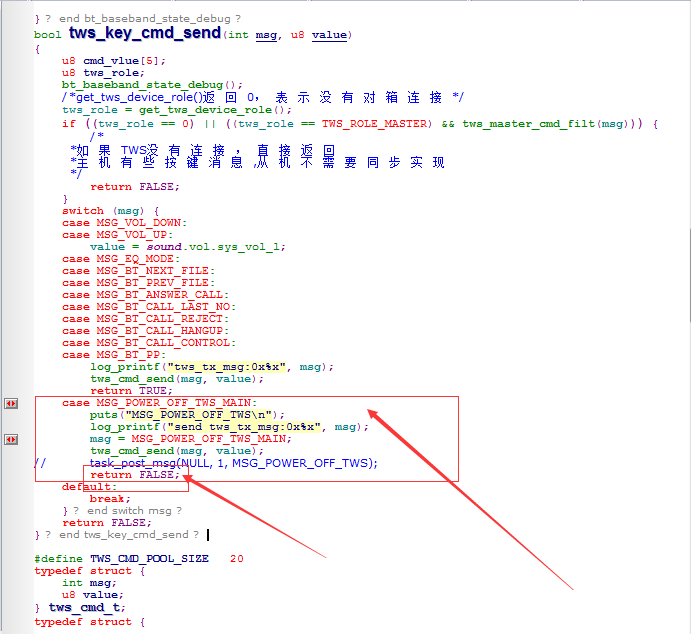Click 'case MSG_BT_PREV_FILE:' line
The width and height of the screenshot is (691, 634).
(138, 282)
